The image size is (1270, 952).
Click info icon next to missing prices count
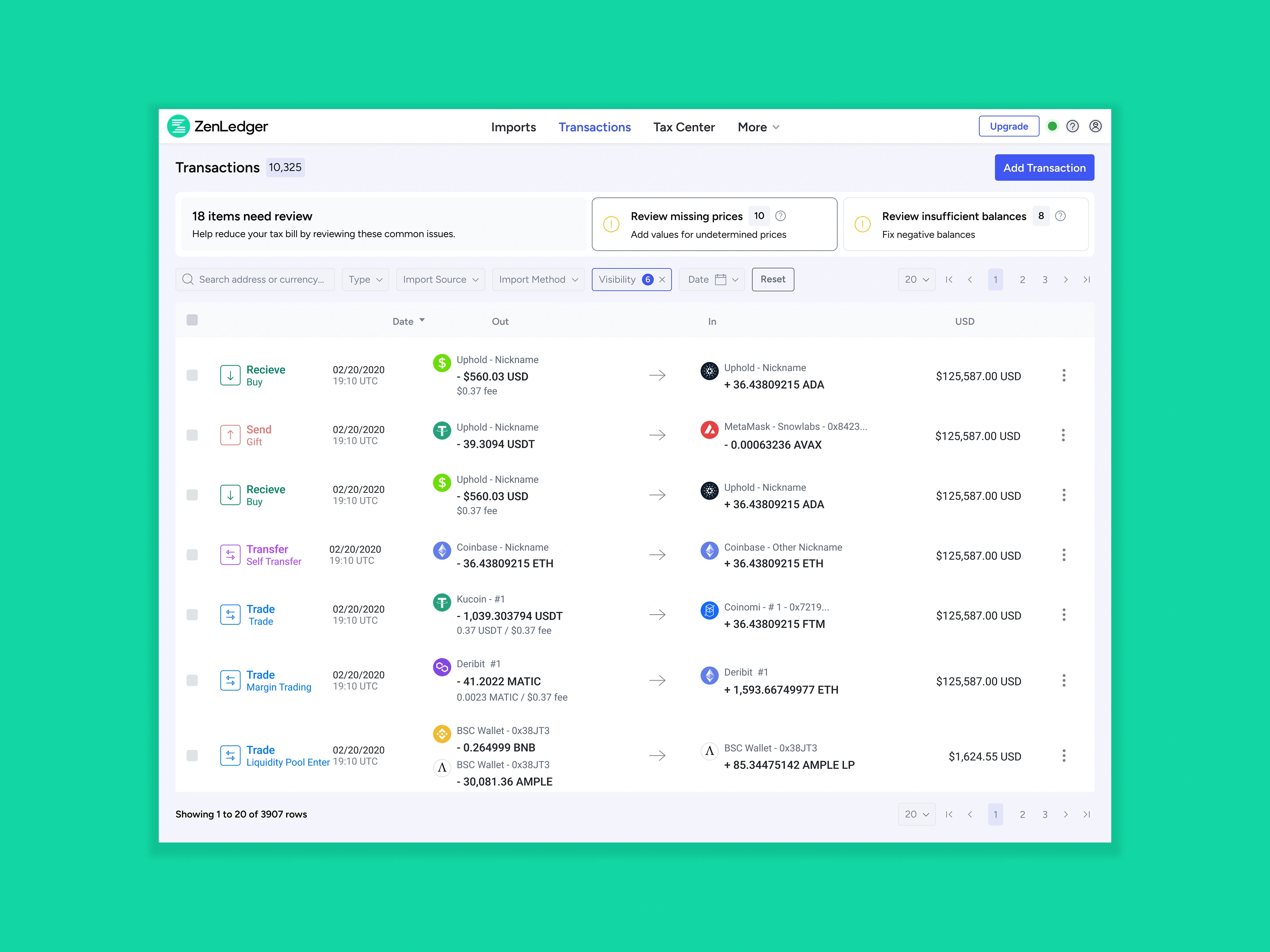pos(780,216)
